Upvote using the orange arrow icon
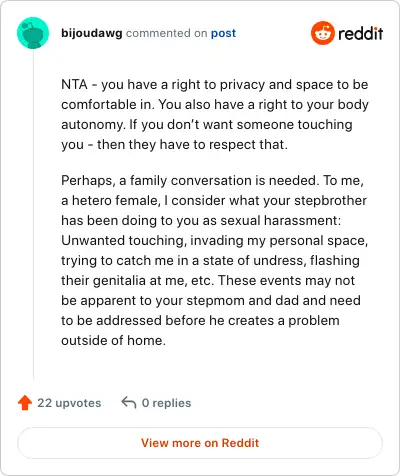This screenshot has width=400, height=476. click(25, 403)
